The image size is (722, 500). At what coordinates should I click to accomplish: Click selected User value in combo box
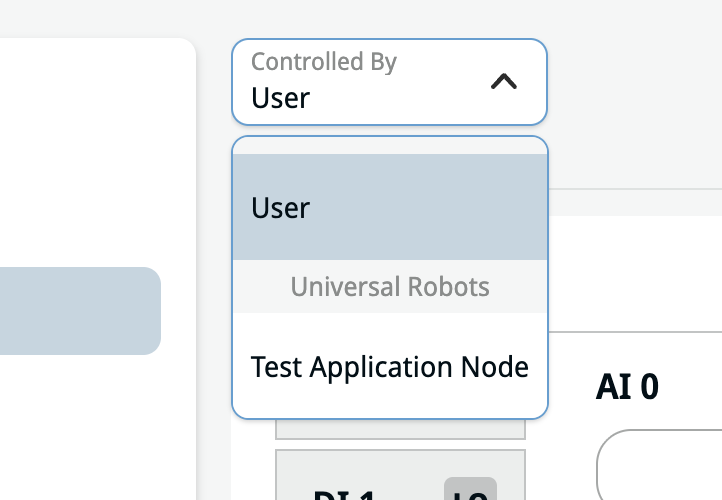tap(281, 98)
